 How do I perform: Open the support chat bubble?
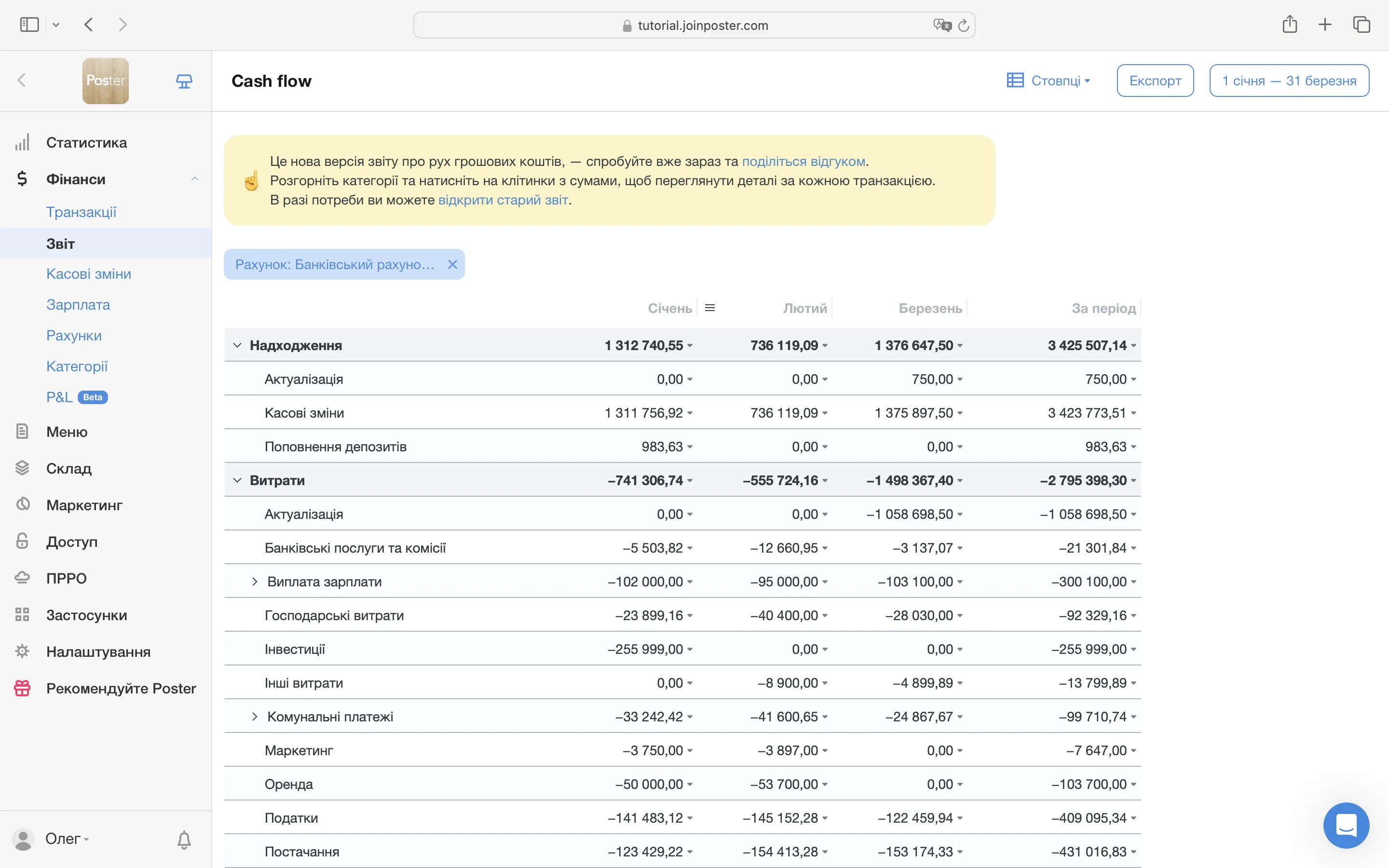pos(1346,825)
